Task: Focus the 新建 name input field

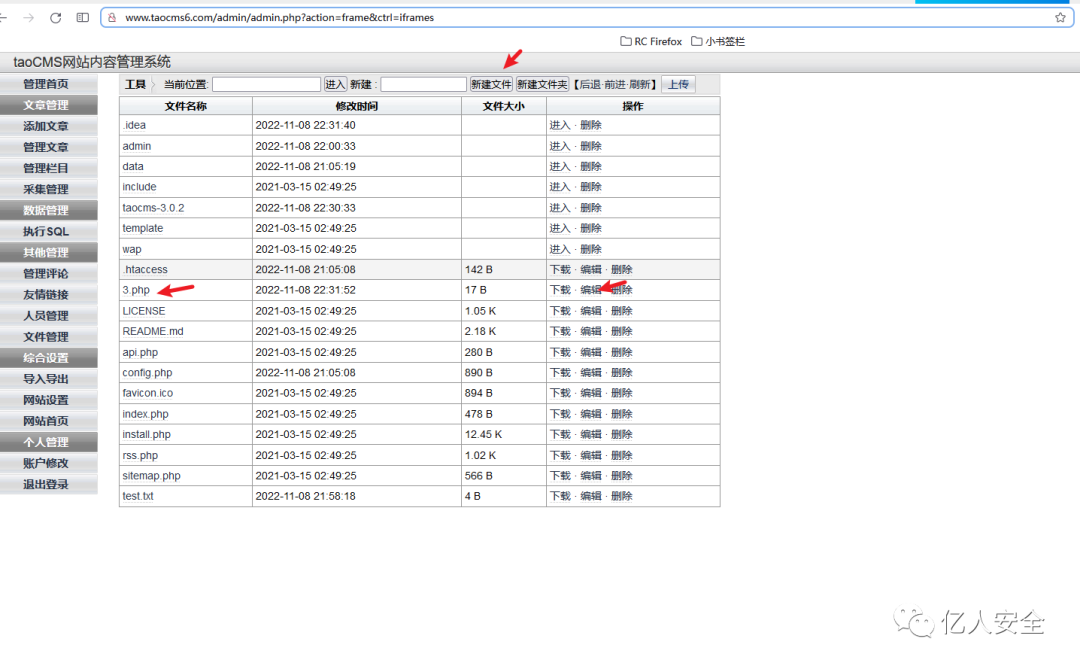Action: tap(423, 85)
